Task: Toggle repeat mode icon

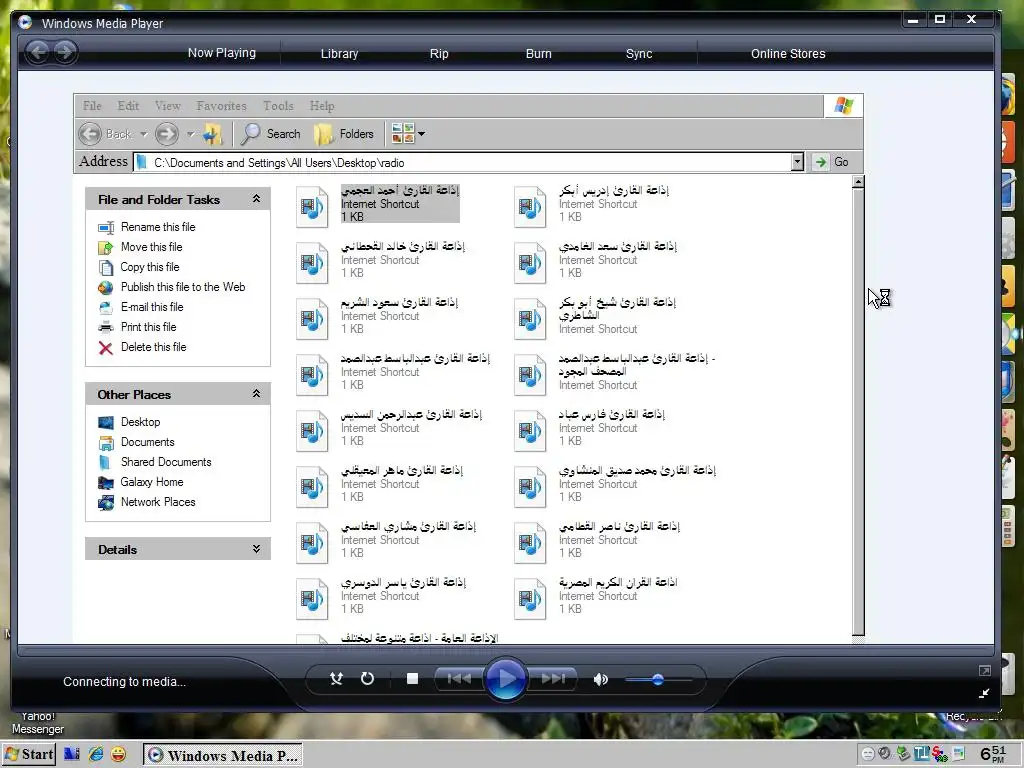Action: 368,679
